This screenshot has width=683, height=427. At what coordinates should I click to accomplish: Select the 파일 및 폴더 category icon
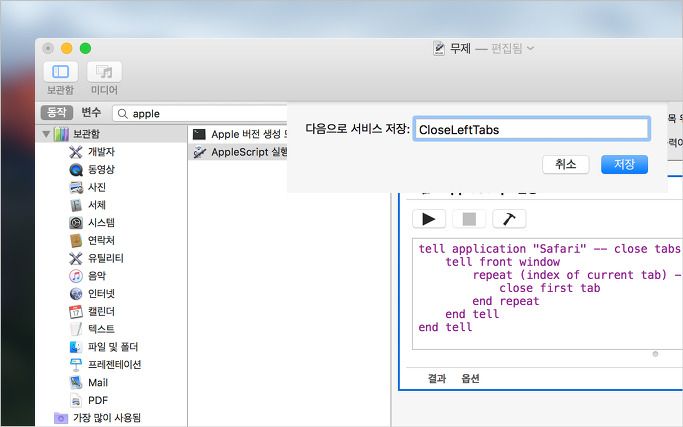point(76,347)
